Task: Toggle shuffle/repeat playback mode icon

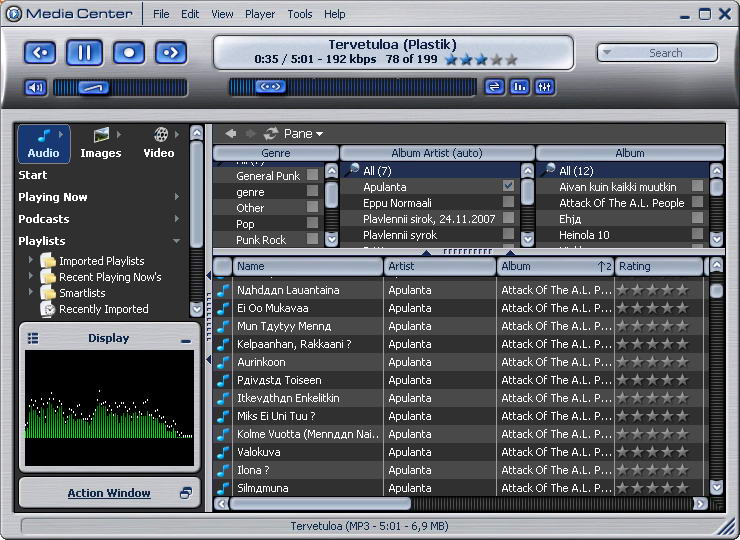Action: (x=494, y=87)
